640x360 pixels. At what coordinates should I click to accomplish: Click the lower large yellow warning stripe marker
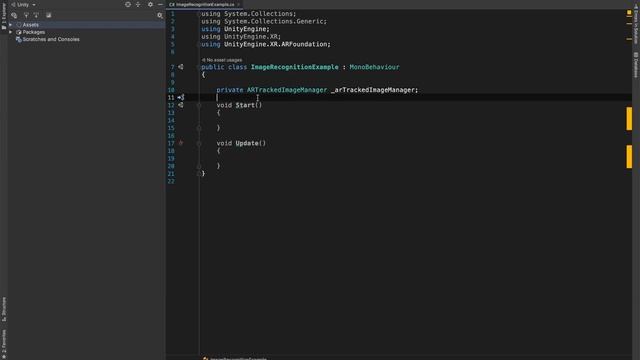coord(629,156)
